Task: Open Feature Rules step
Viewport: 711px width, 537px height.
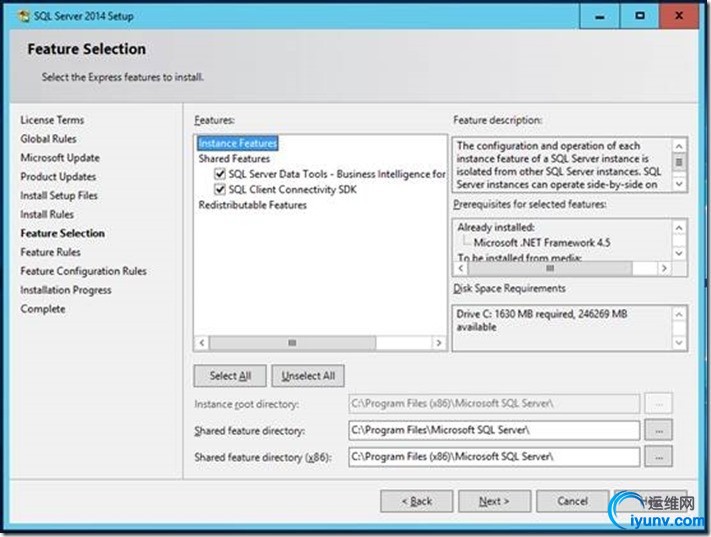Action: pyautogui.click(x=50, y=252)
